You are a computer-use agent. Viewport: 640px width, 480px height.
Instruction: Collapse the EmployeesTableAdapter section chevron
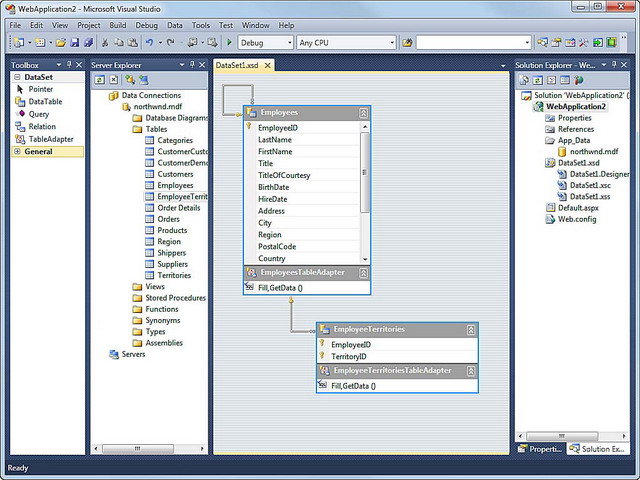[363, 273]
